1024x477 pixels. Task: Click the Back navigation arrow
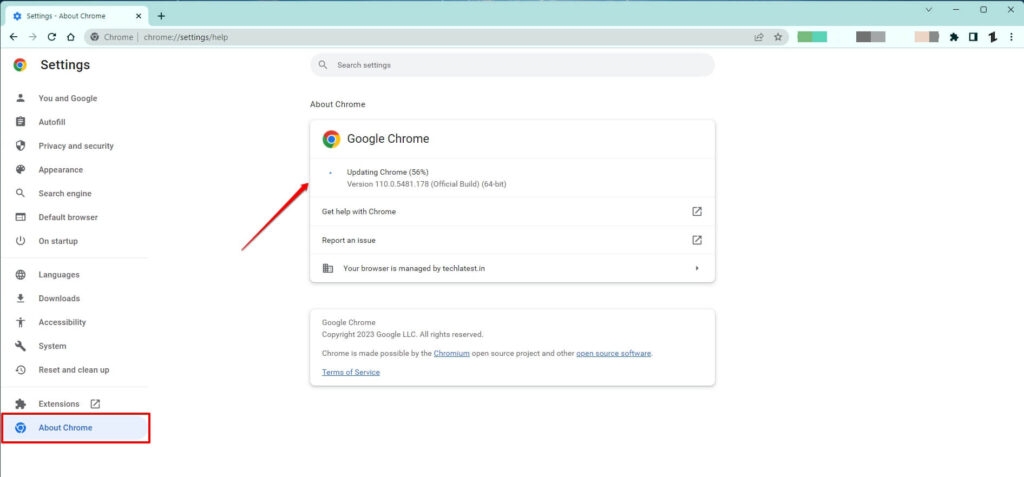[x=13, y=37]
